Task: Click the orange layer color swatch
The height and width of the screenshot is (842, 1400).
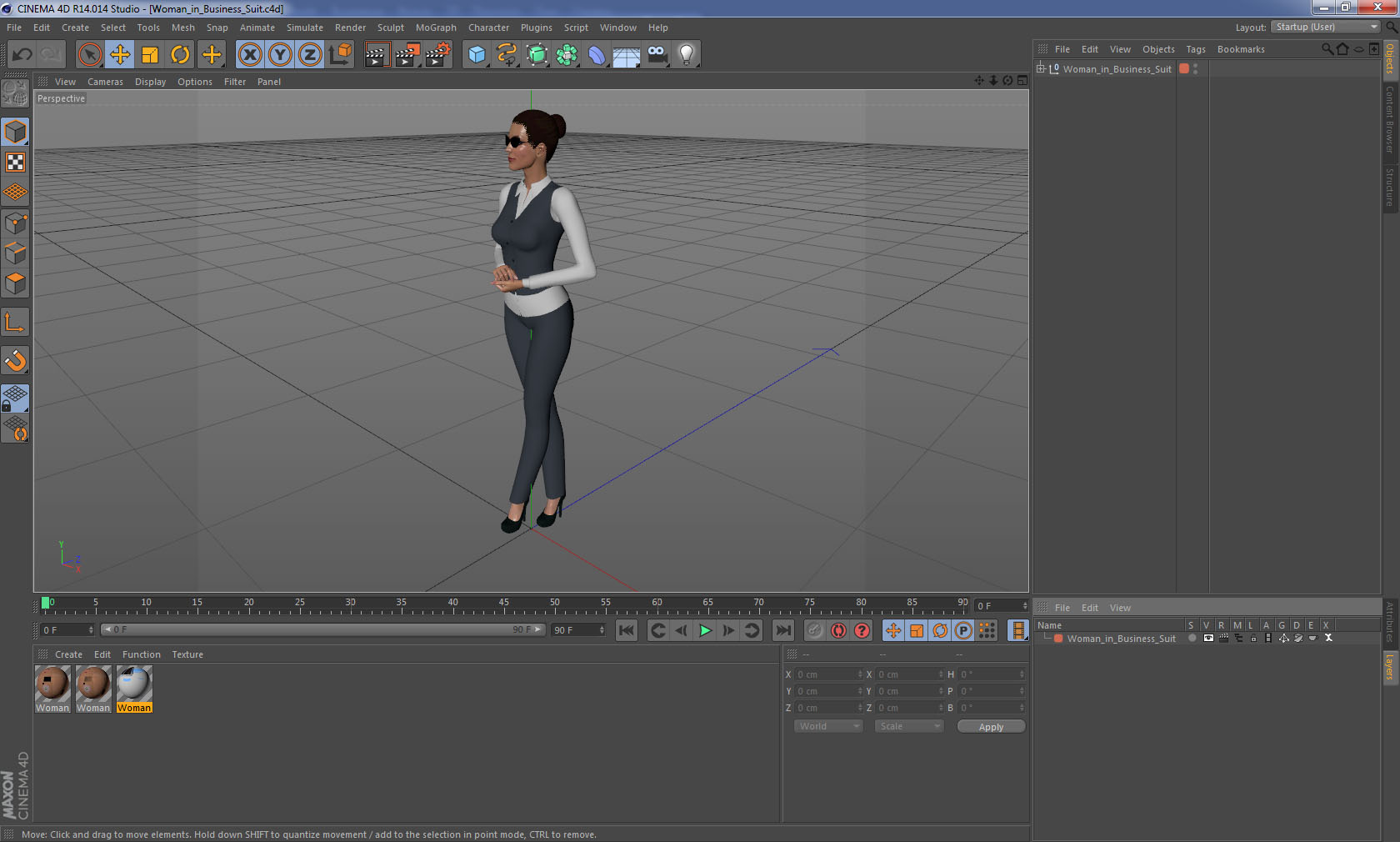Action: [1183, 69]
